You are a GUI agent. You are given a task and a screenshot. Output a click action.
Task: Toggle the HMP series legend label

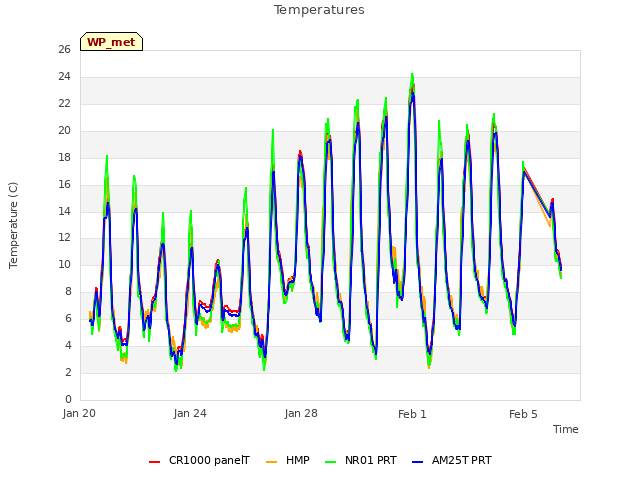coord(298,460)
